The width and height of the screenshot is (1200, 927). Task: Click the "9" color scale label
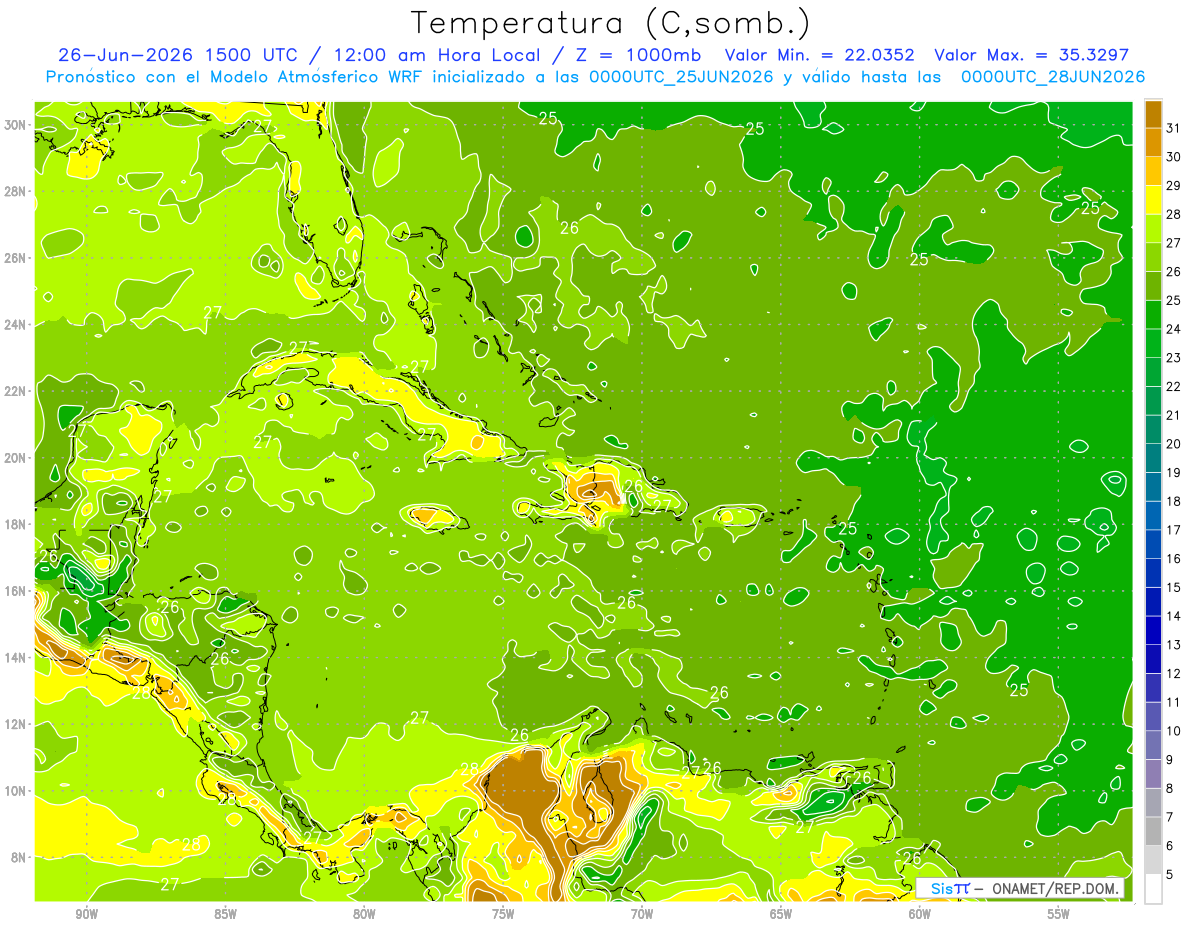[x=1171, y=760]
